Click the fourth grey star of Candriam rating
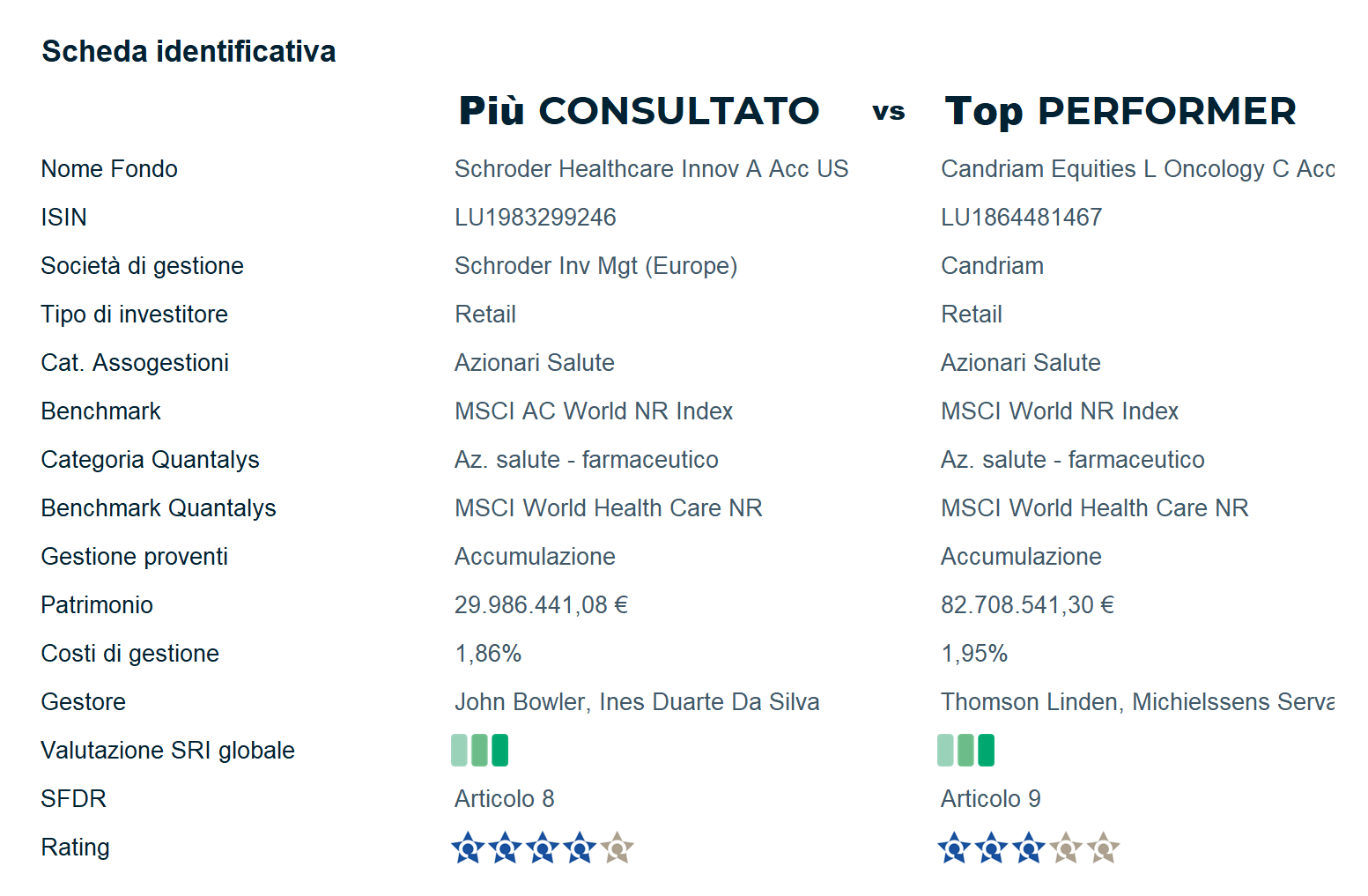This screenshot has width=1368, height=896. click(x=1066, y=848)
